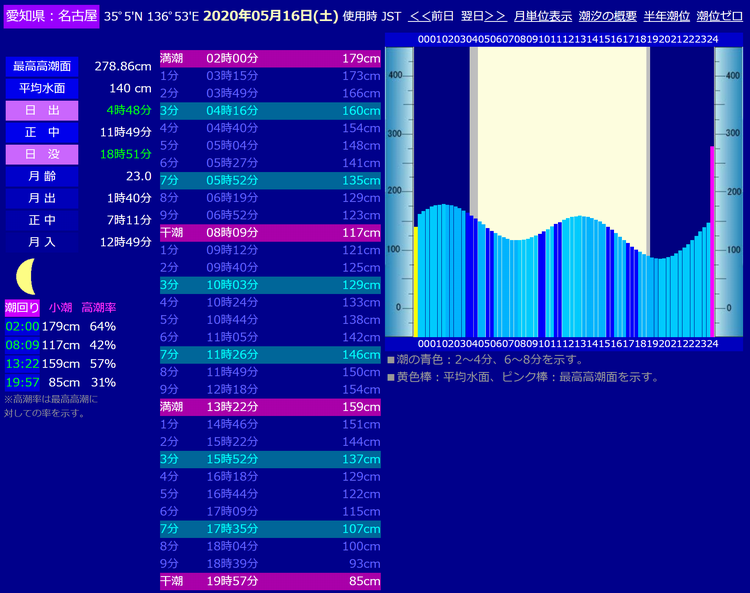Click the 愛知県:名古屋 location label
Screen dimensions: 750x593
click(x=51, y=16)
